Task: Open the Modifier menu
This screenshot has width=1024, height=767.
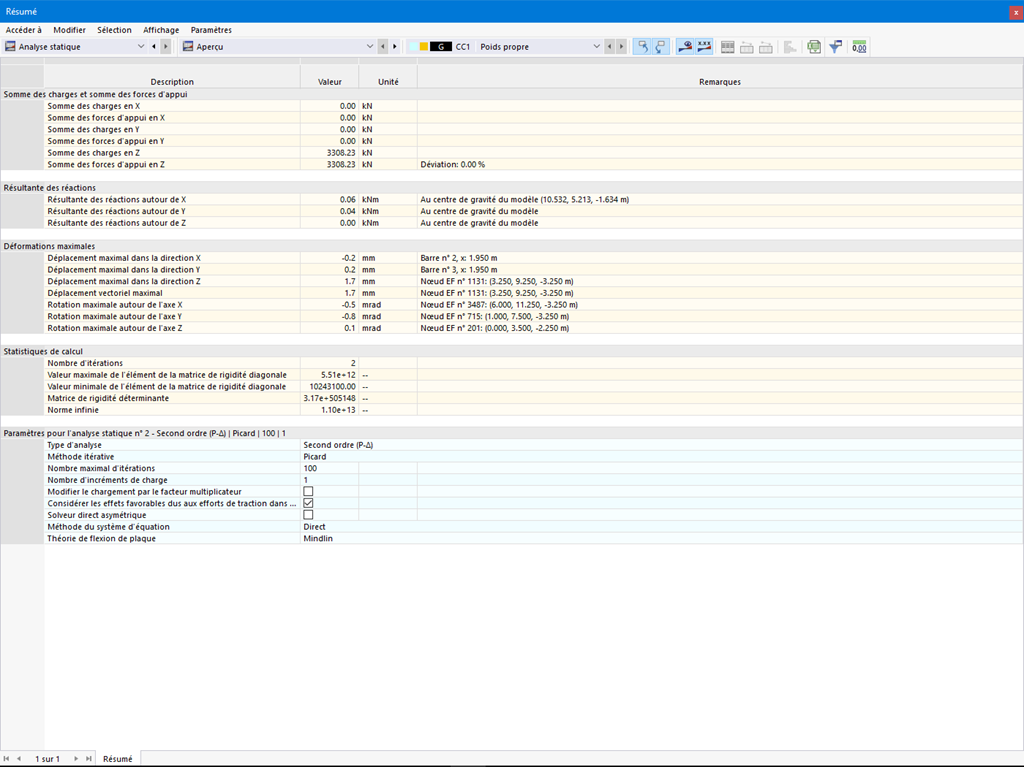Action: pos(69,30)
